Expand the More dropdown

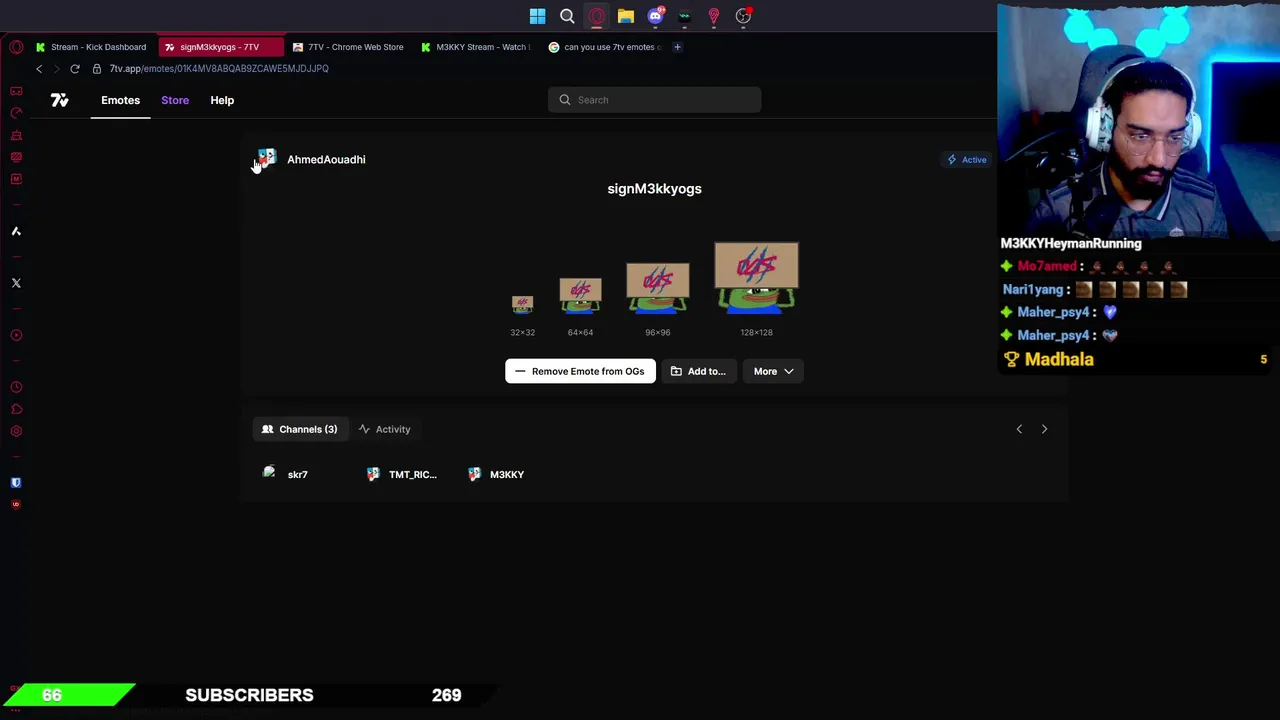click(773, 371)
